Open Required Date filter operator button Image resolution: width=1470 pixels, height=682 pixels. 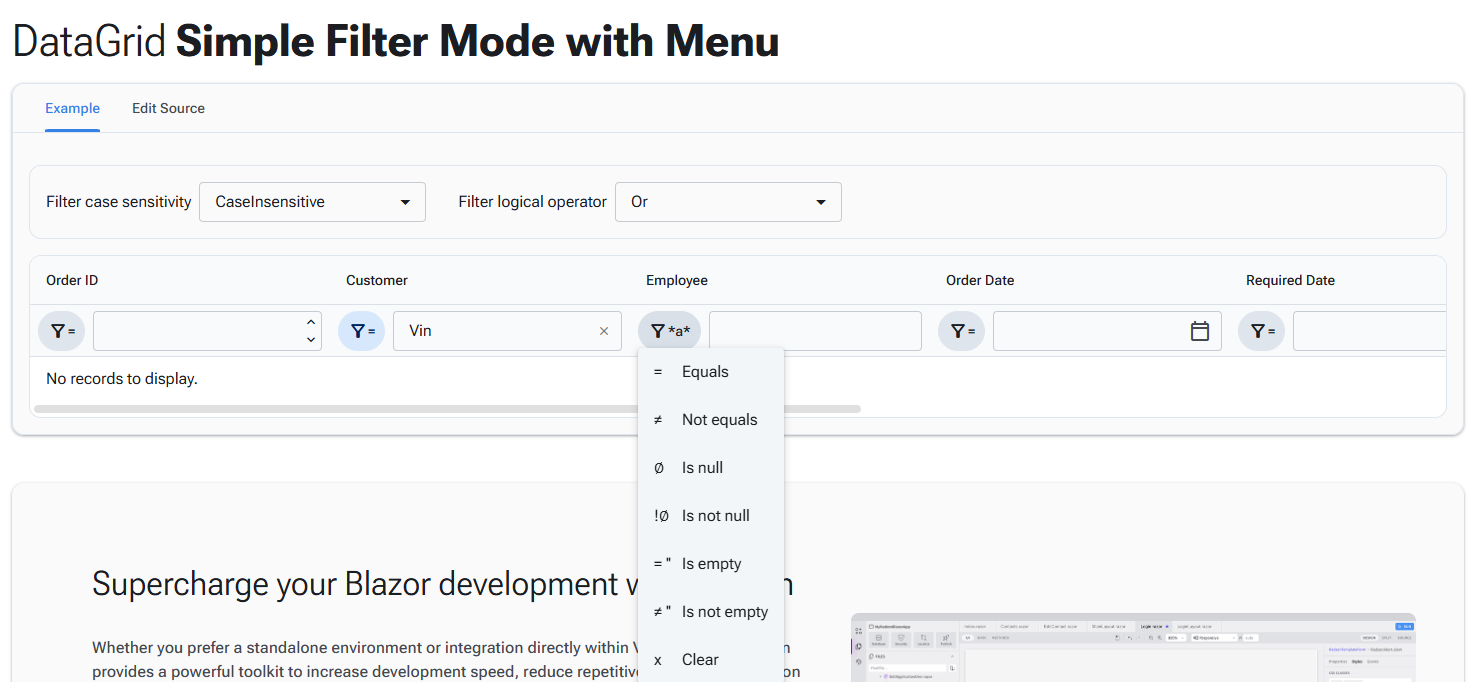1262,331
